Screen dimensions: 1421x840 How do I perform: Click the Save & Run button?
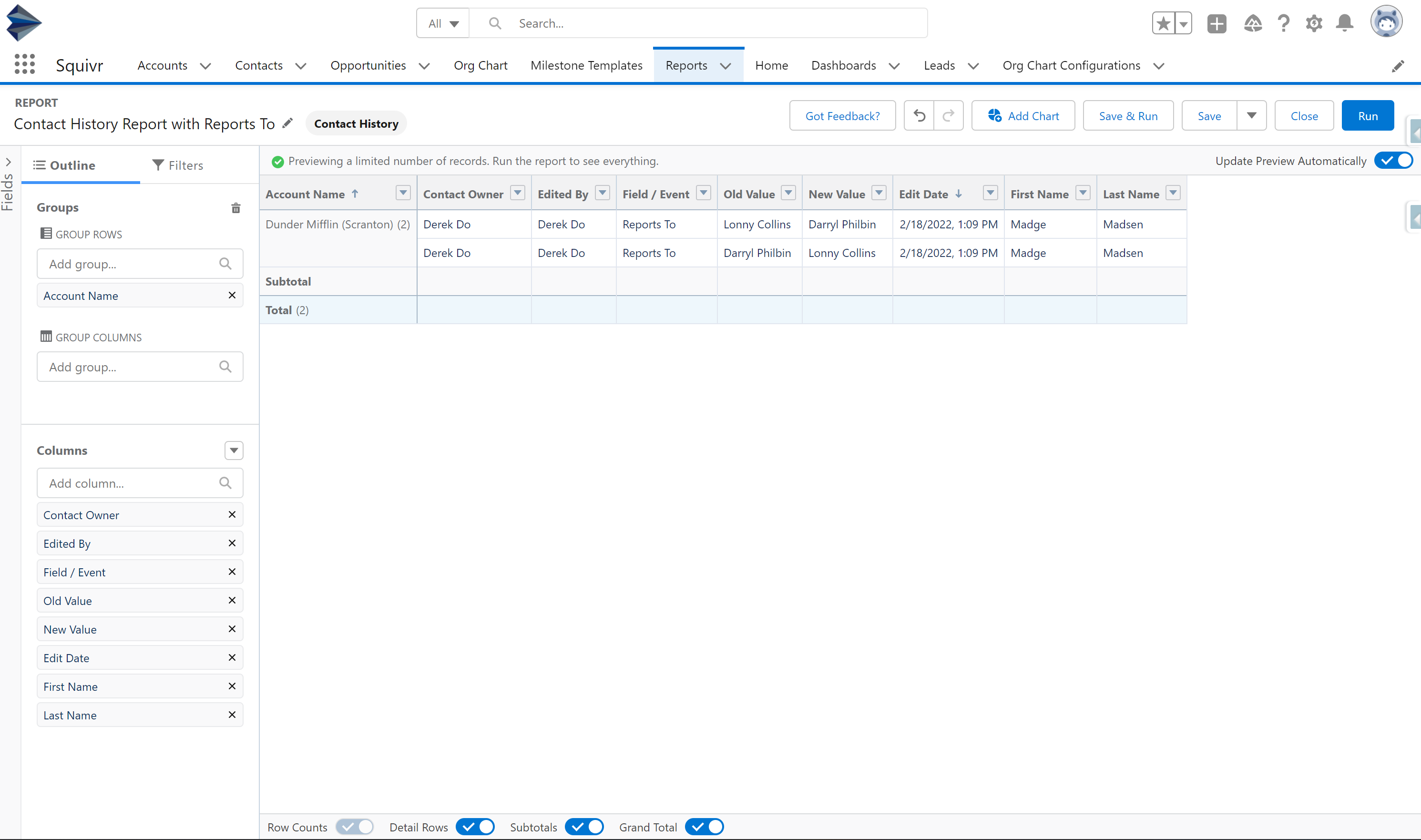coord(1128,116)
